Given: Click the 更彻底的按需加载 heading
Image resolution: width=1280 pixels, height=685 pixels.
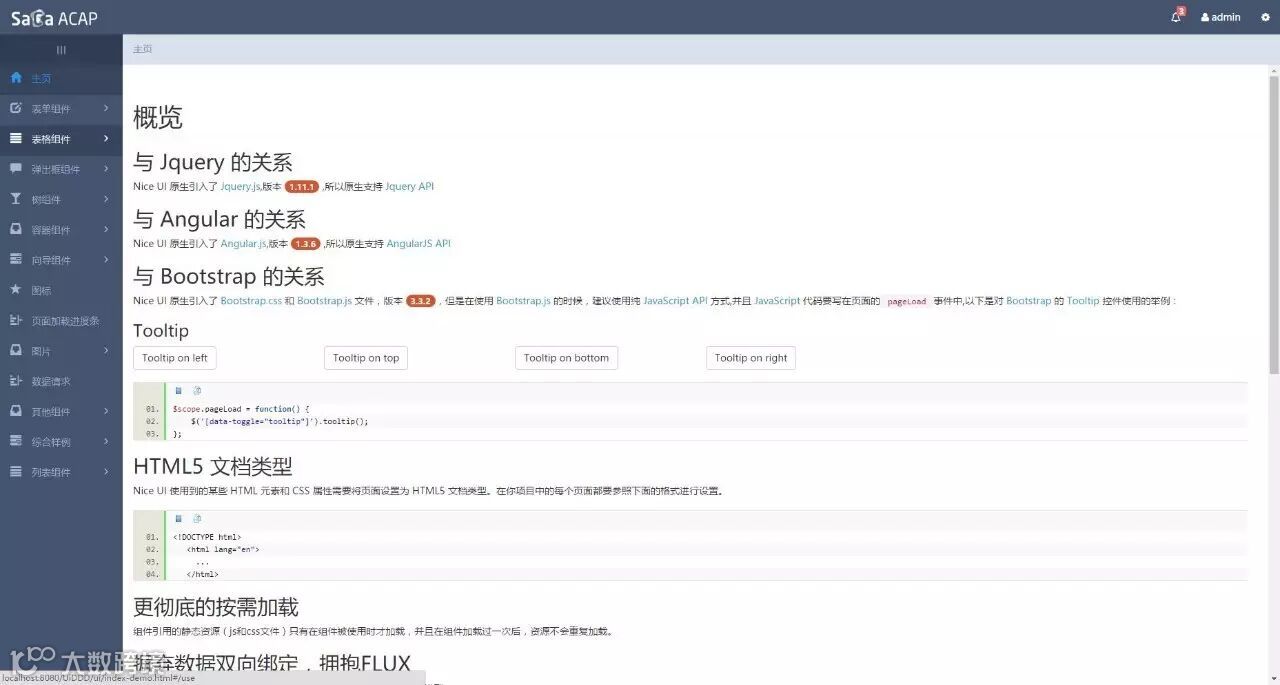Looking at the screenshot, I should (216, 607).
